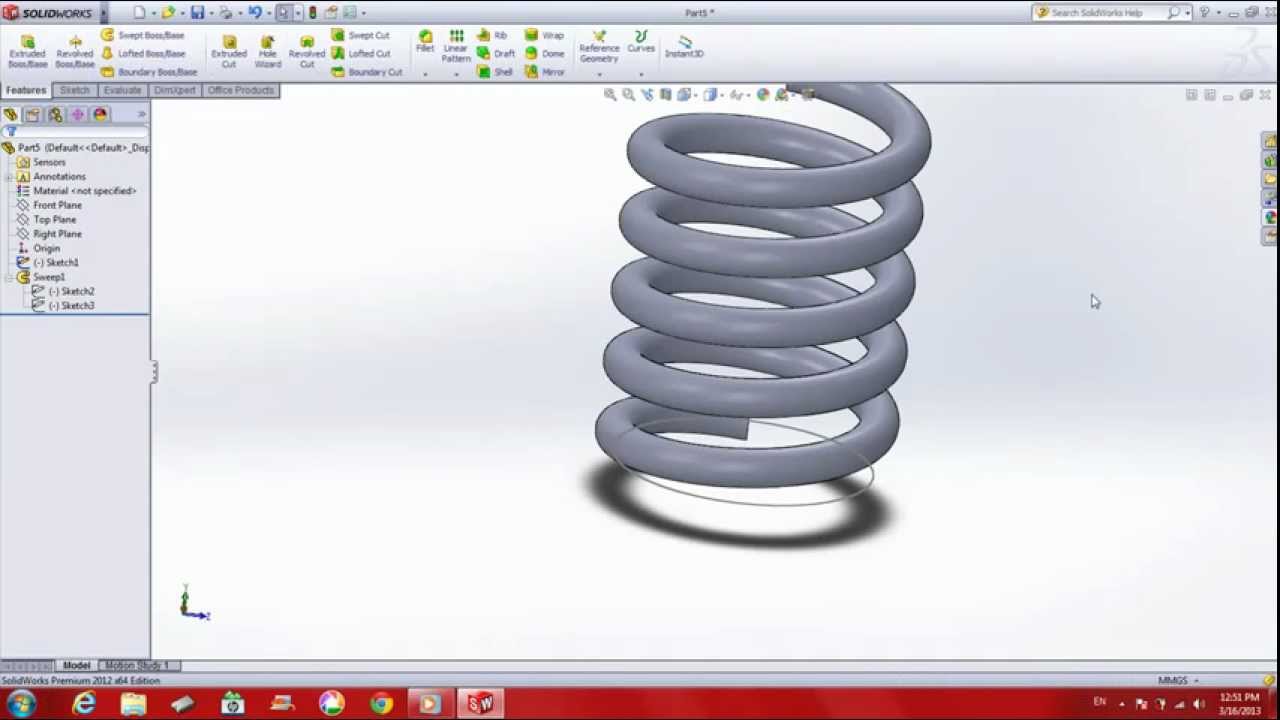Click the New document icon
Viewport: 1280px width, 720px height.
[x=140, y=13]
